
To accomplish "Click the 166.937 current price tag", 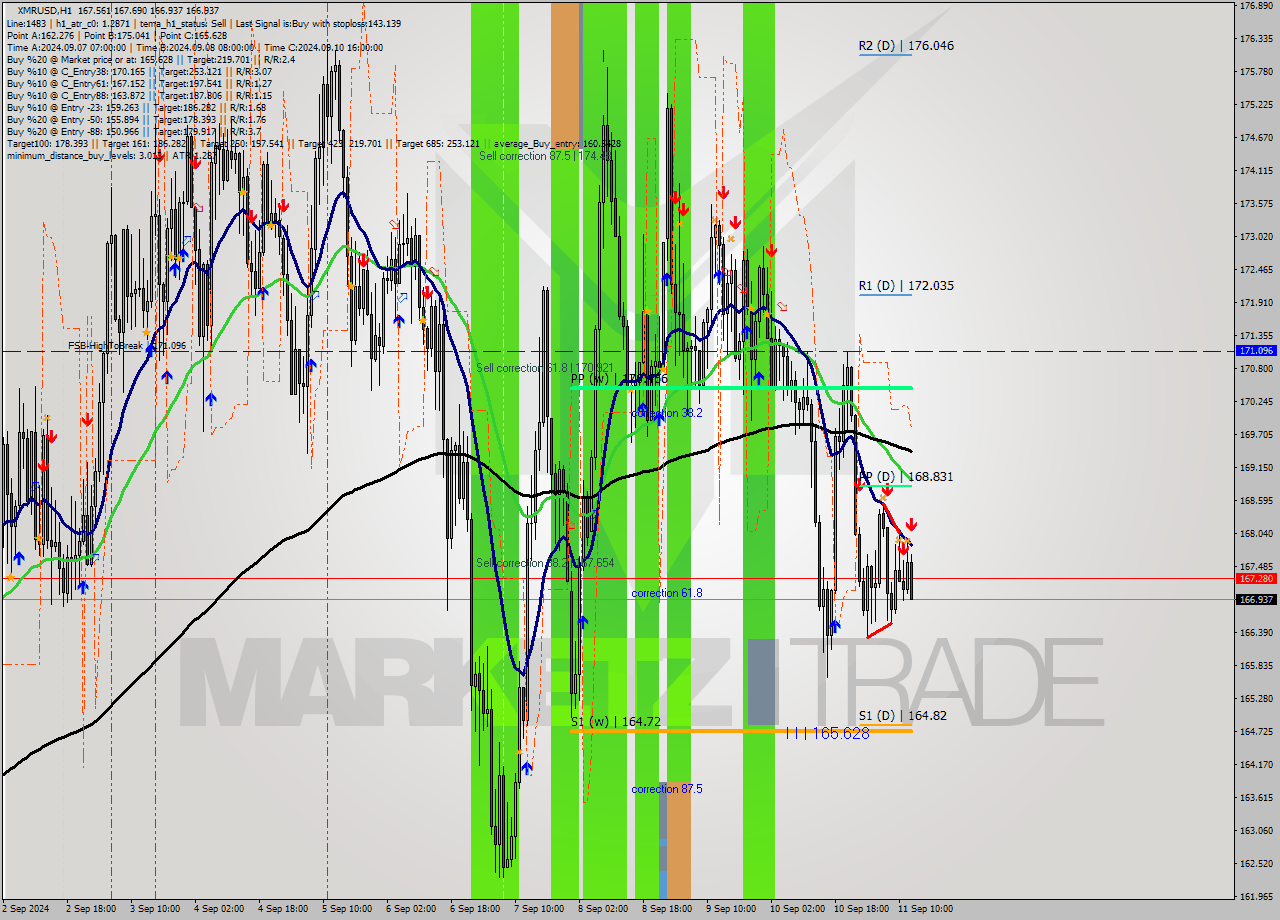I will 1256,600.
